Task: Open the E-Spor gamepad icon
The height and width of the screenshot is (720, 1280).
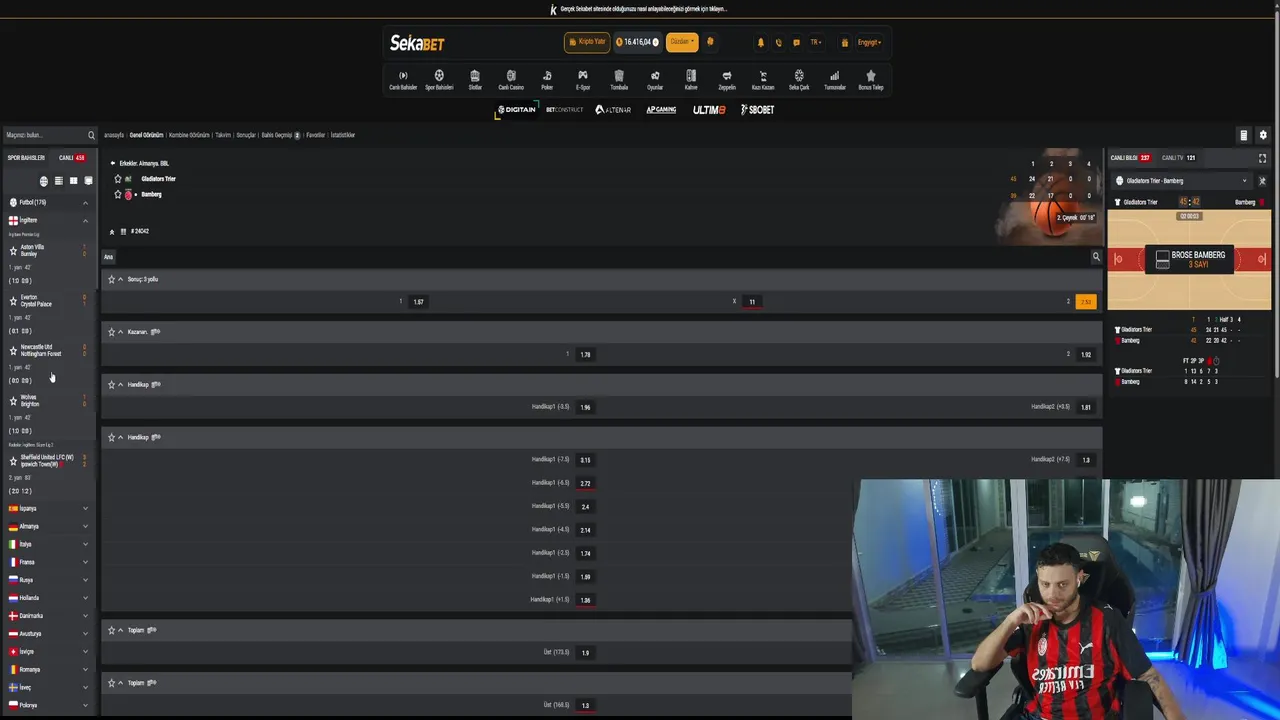Action: click(x=583, y=80)
